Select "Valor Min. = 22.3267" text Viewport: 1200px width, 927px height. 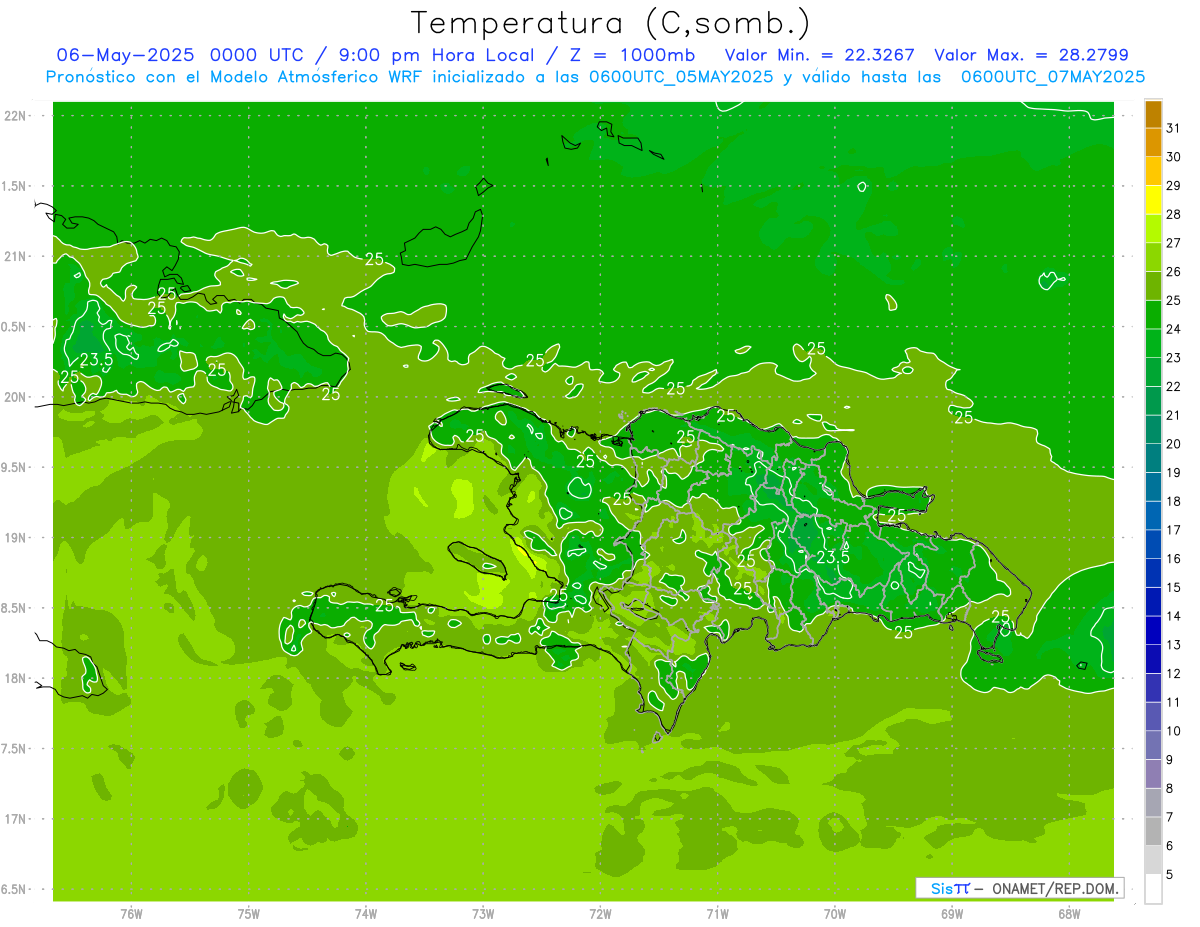[x=820, y=55]
